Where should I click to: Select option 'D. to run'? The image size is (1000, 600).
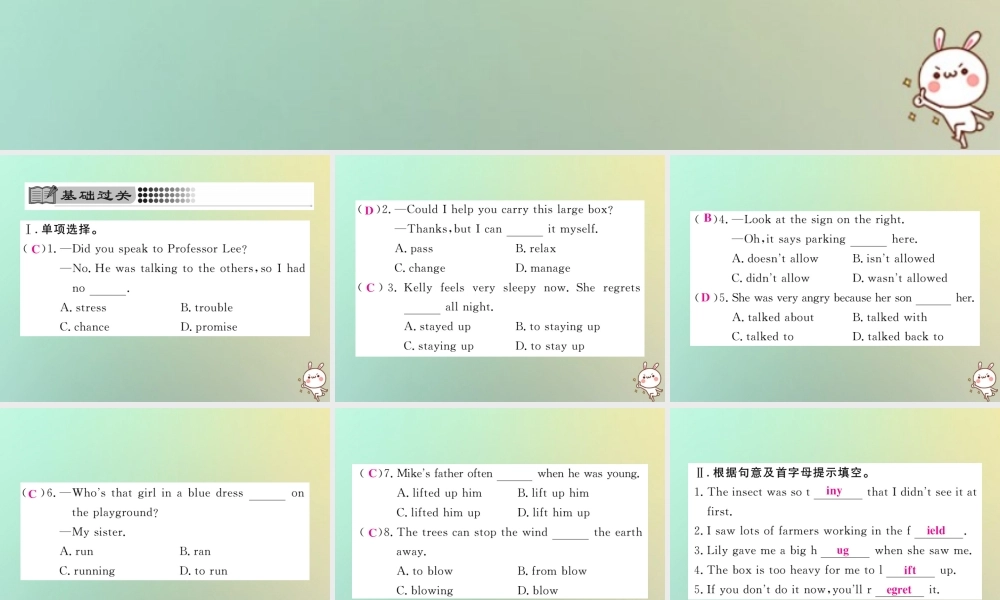203,571
